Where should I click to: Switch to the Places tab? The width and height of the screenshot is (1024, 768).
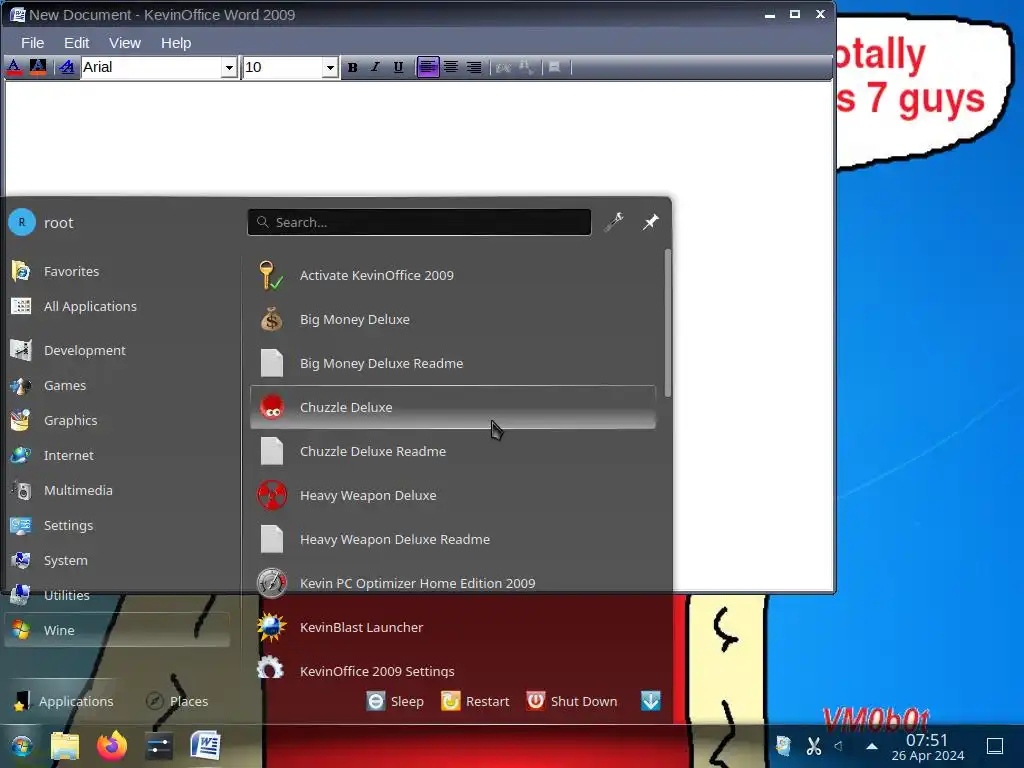click(177, 701)
